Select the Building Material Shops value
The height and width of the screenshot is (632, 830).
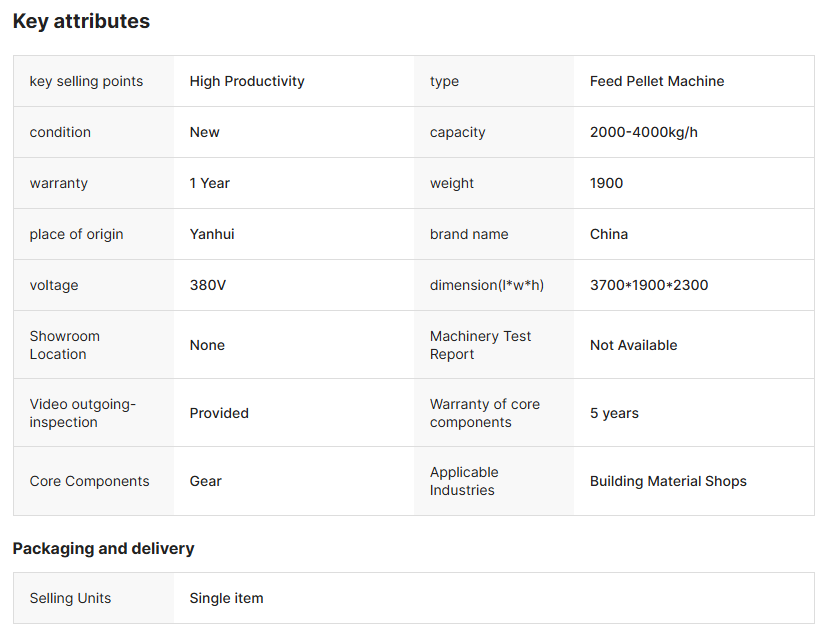(x=668, y=481)
